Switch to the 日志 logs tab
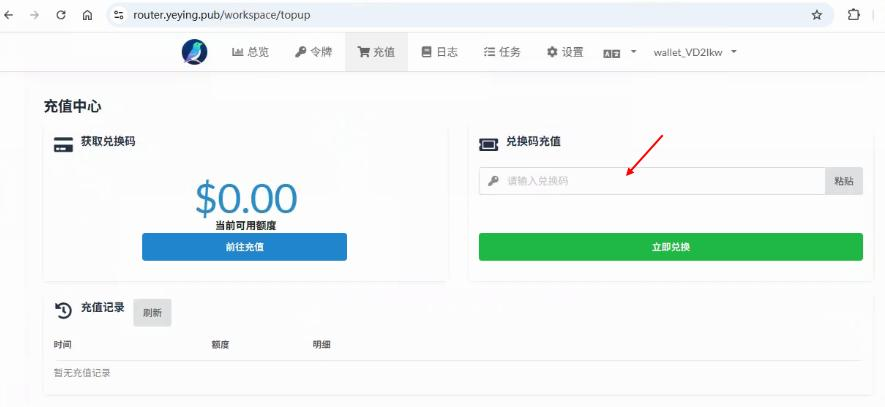This screenshot has width=885, height=407. tap(439, 52)
